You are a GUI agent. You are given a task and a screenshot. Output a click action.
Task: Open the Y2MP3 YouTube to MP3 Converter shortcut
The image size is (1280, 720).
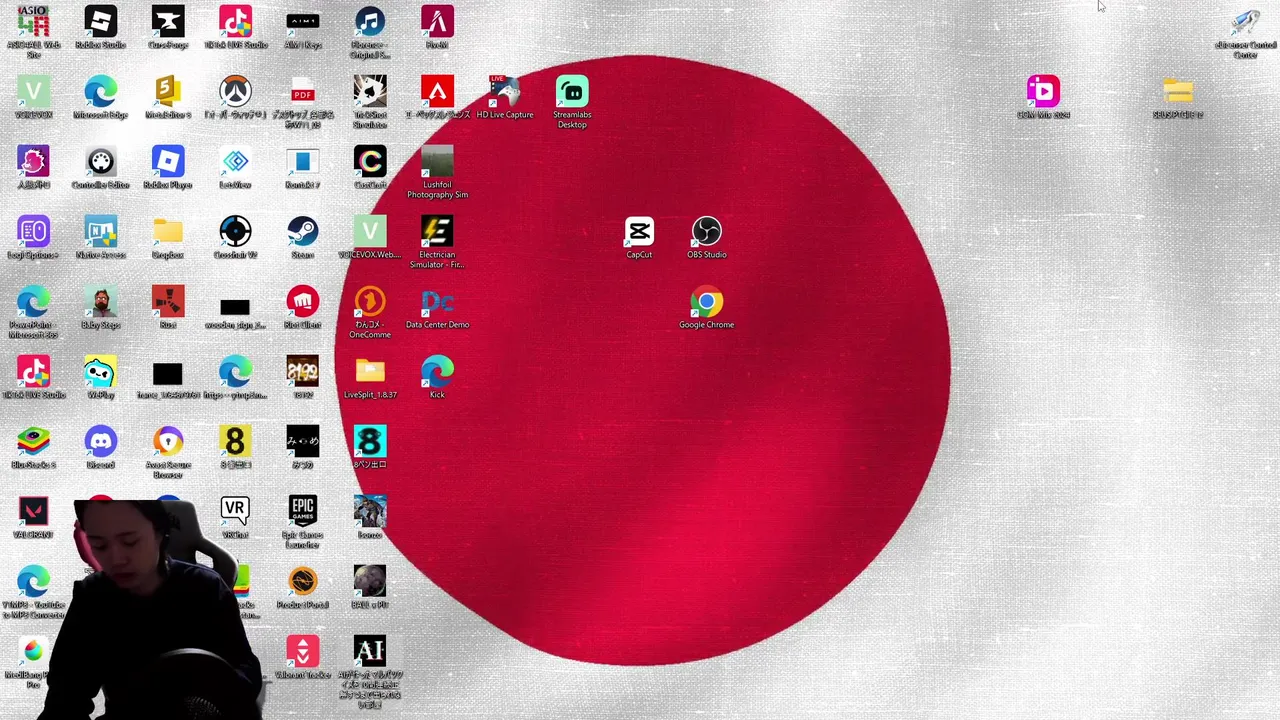point(33,592)
